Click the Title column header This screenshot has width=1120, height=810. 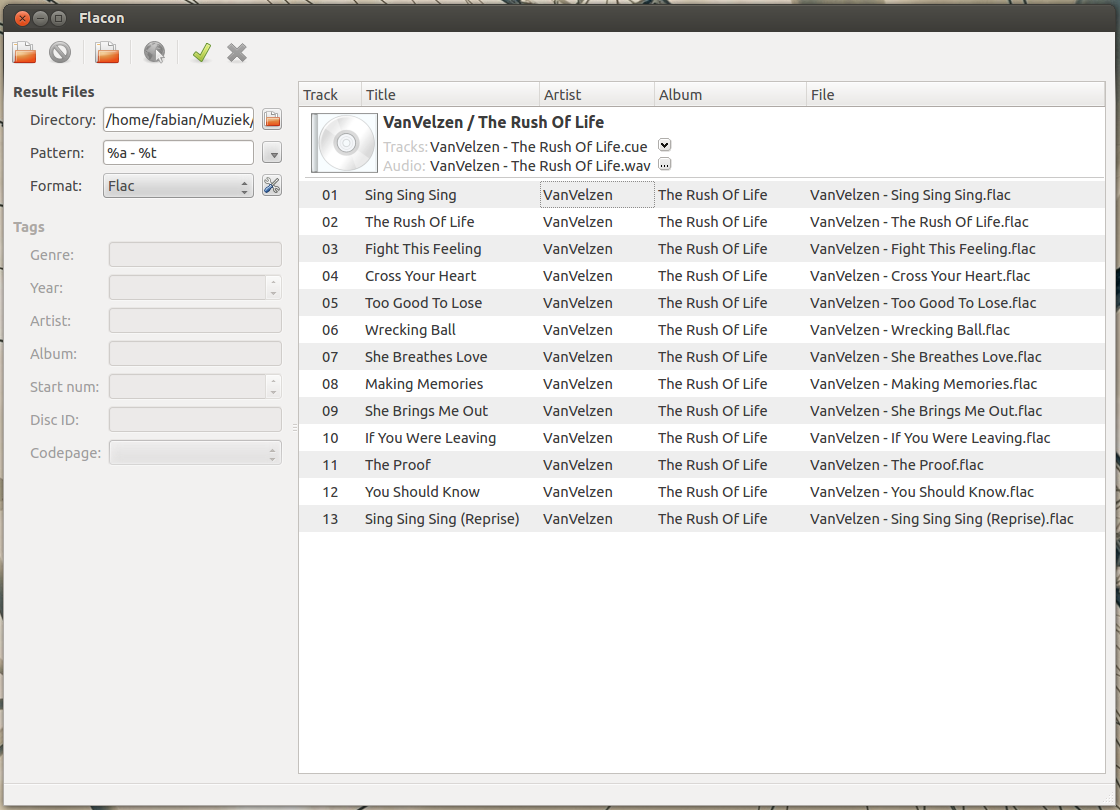pyautogui.click(x=450, y=95)
